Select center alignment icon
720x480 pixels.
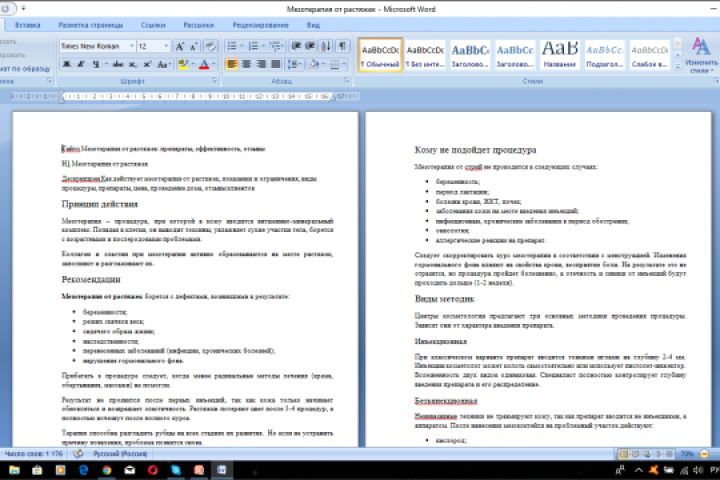pyautogui.click(x=247, y=64)
